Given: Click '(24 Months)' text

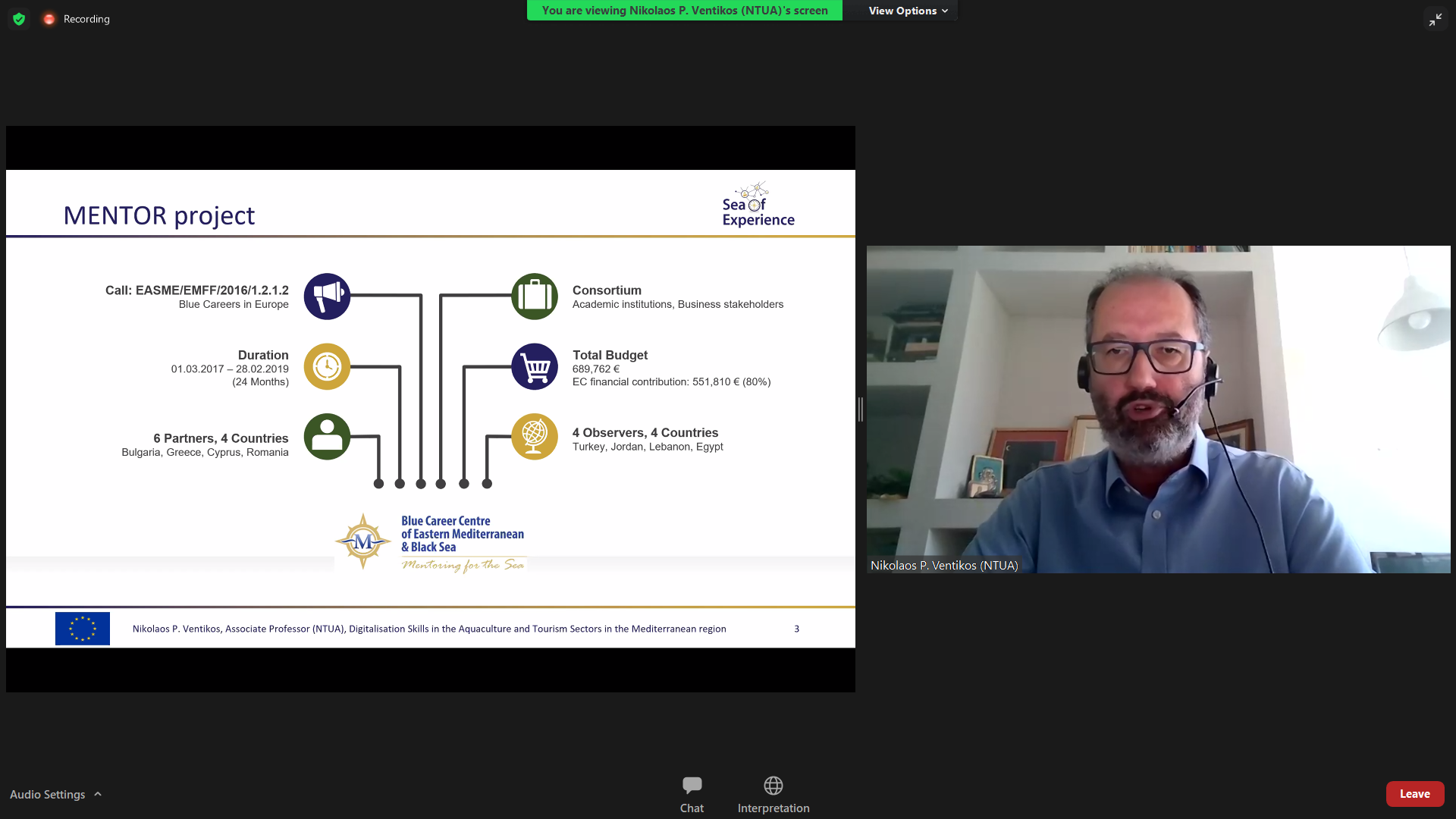Looking at the screenshot, I should point(260,381).
